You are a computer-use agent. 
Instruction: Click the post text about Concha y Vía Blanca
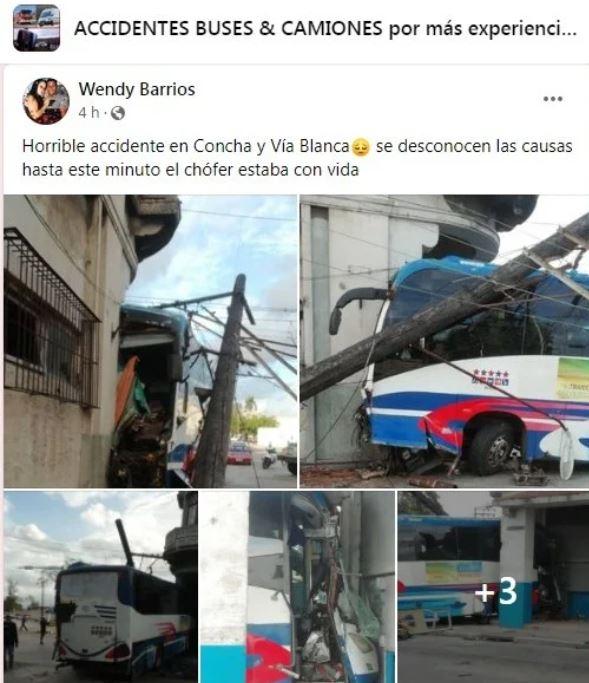297,158
